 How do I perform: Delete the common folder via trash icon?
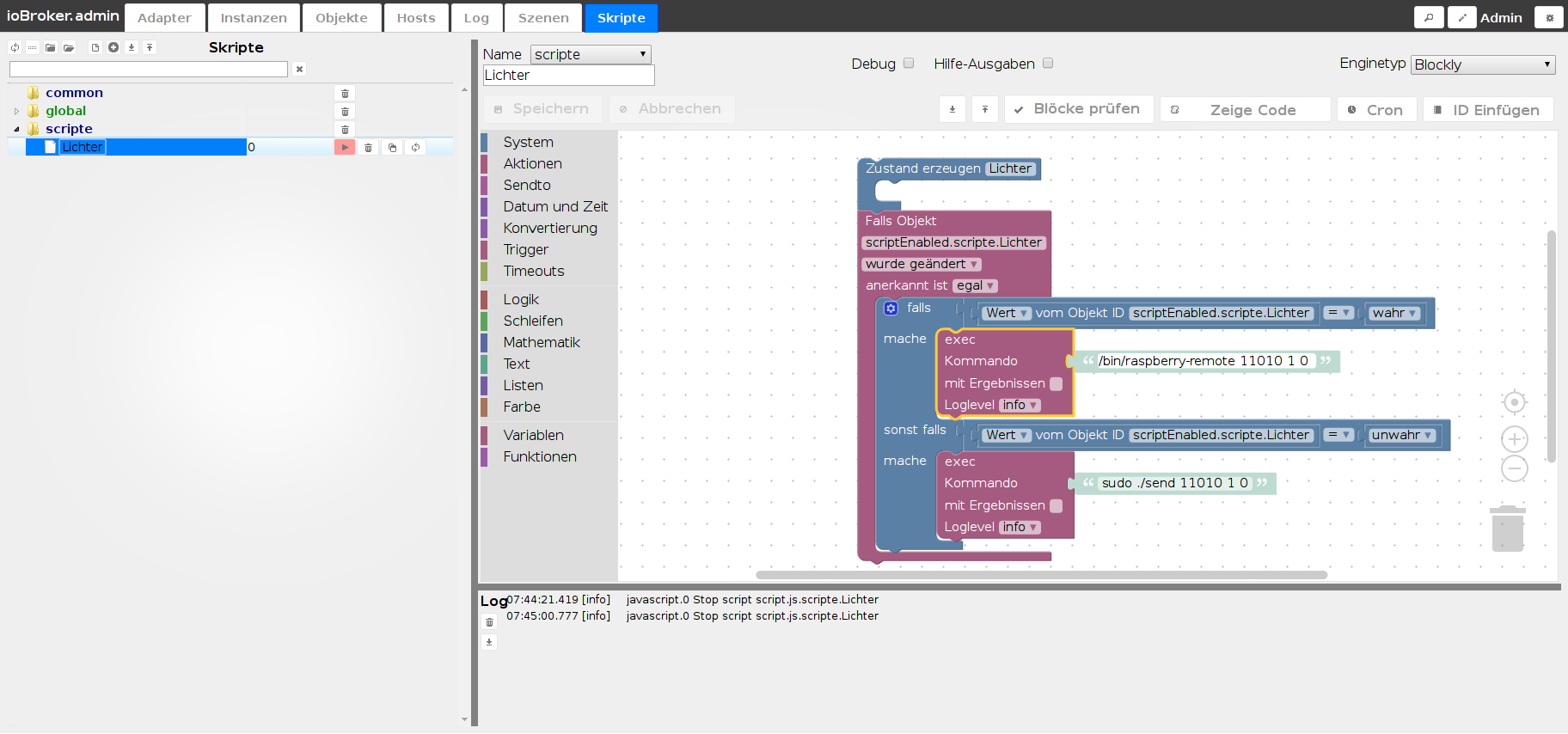[345, 93]
